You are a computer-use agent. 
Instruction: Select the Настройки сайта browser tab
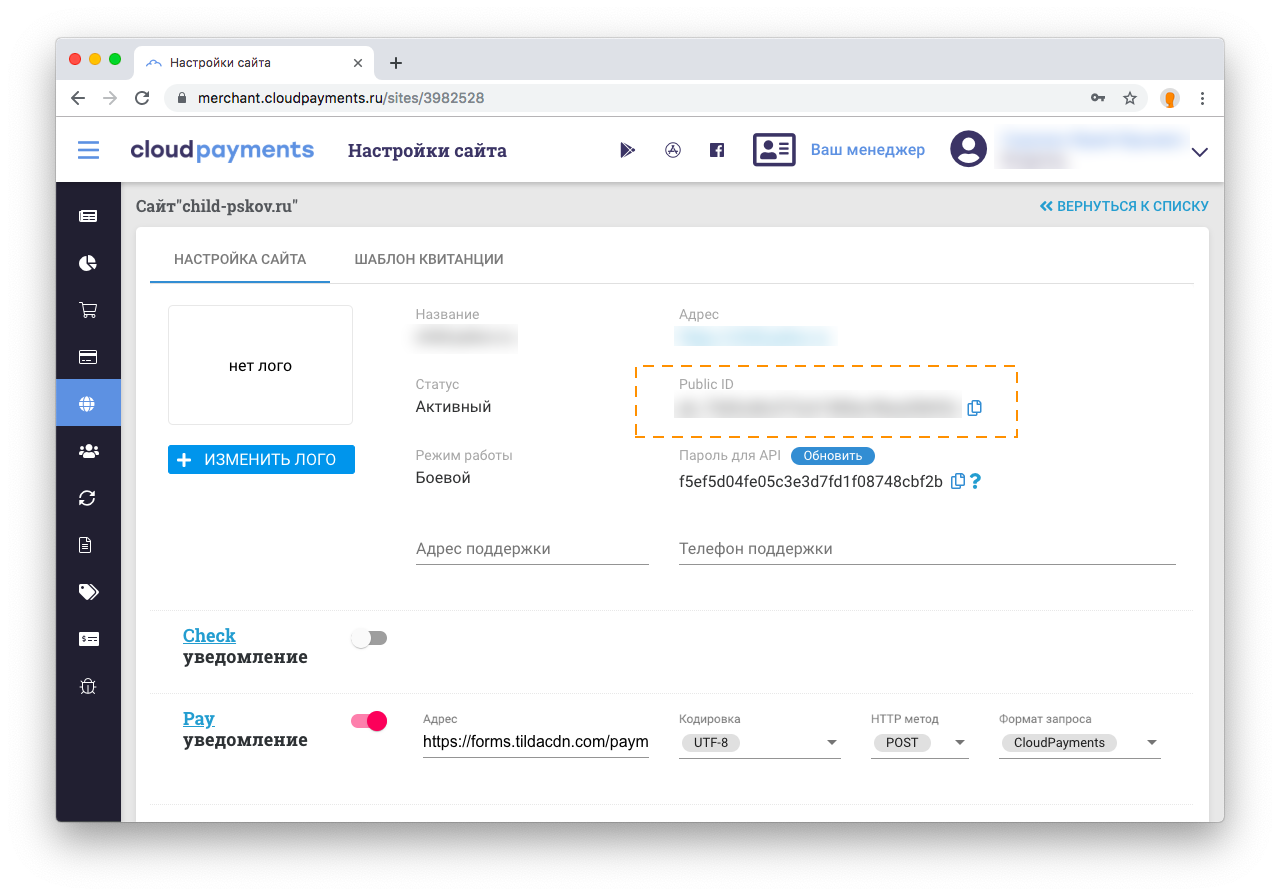[x=254, y=62]
